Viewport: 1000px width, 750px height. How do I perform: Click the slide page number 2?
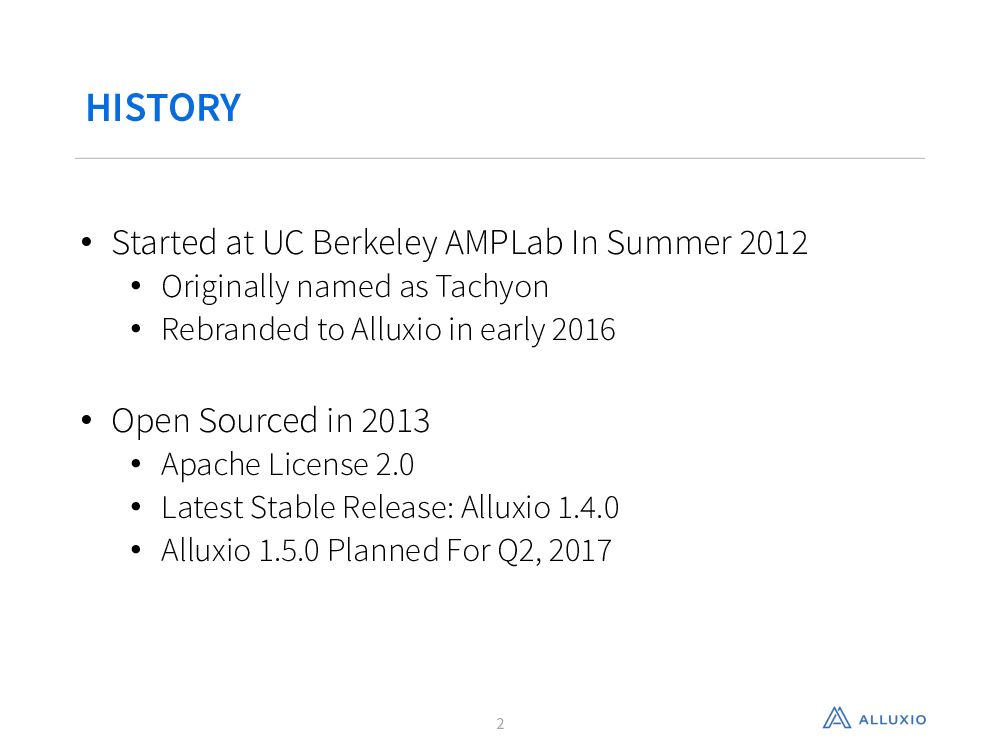pyautogui.click(x=500, y=723)
